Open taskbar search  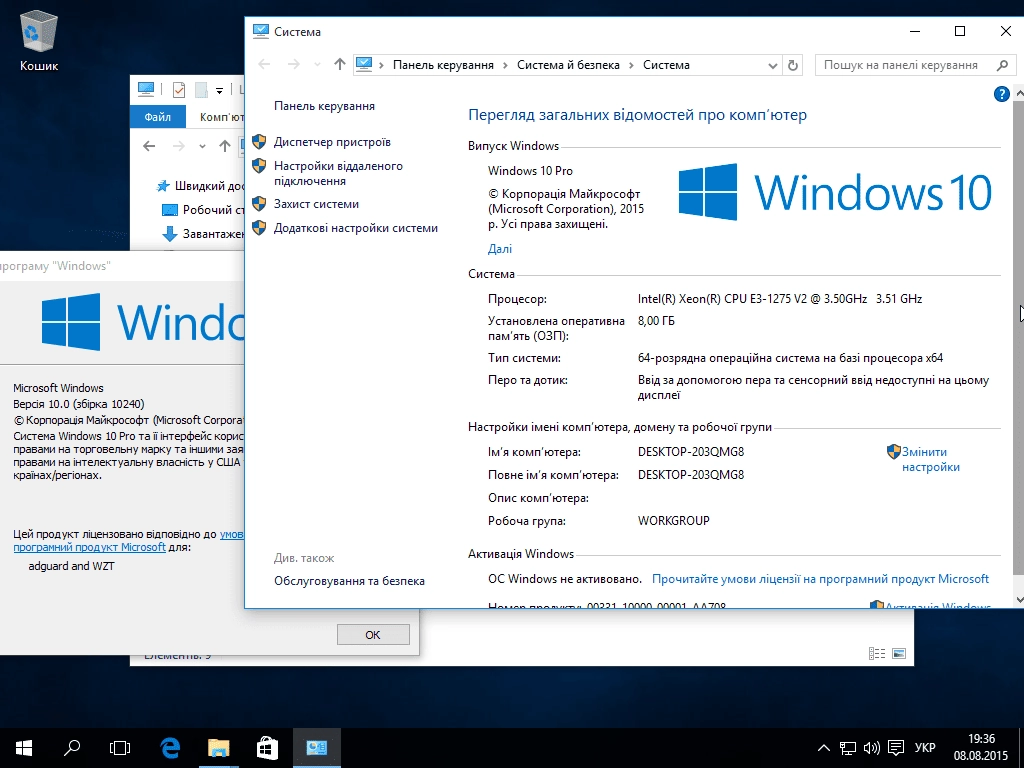pyautogui.click(x=72, y=748)
